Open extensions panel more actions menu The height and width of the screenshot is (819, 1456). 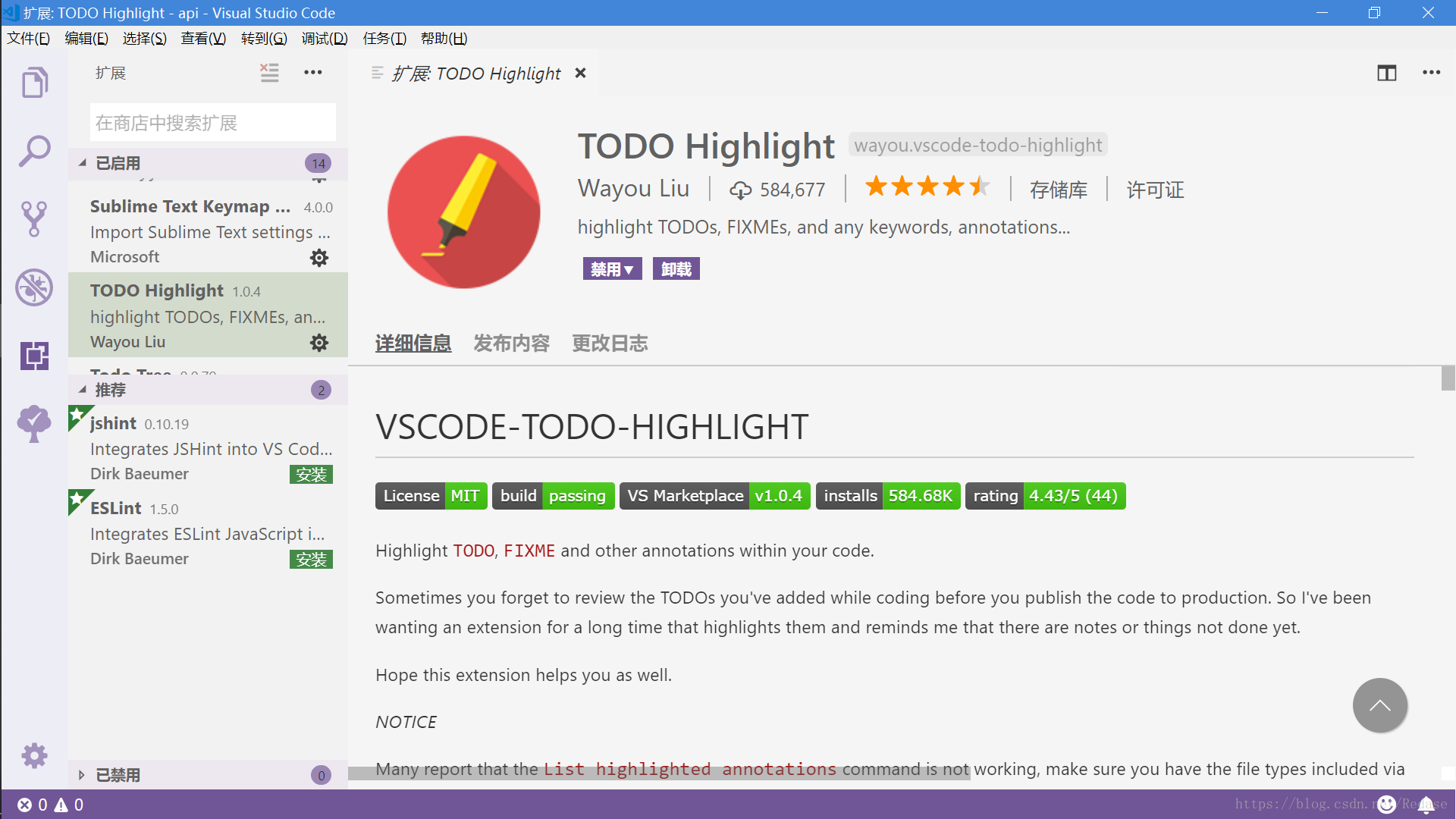point(313,73)
